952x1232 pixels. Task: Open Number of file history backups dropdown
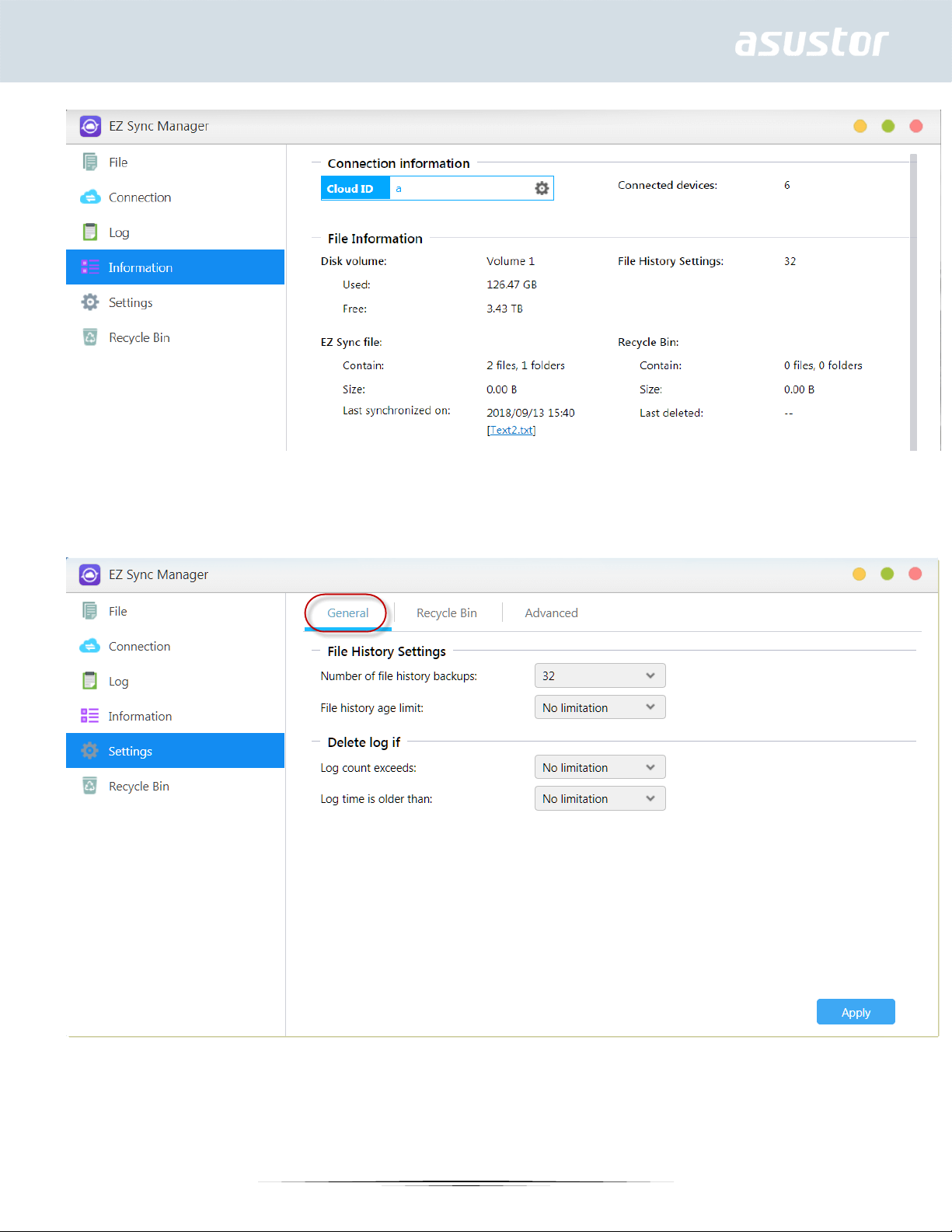pyautogui.click(x=600, y=675)
